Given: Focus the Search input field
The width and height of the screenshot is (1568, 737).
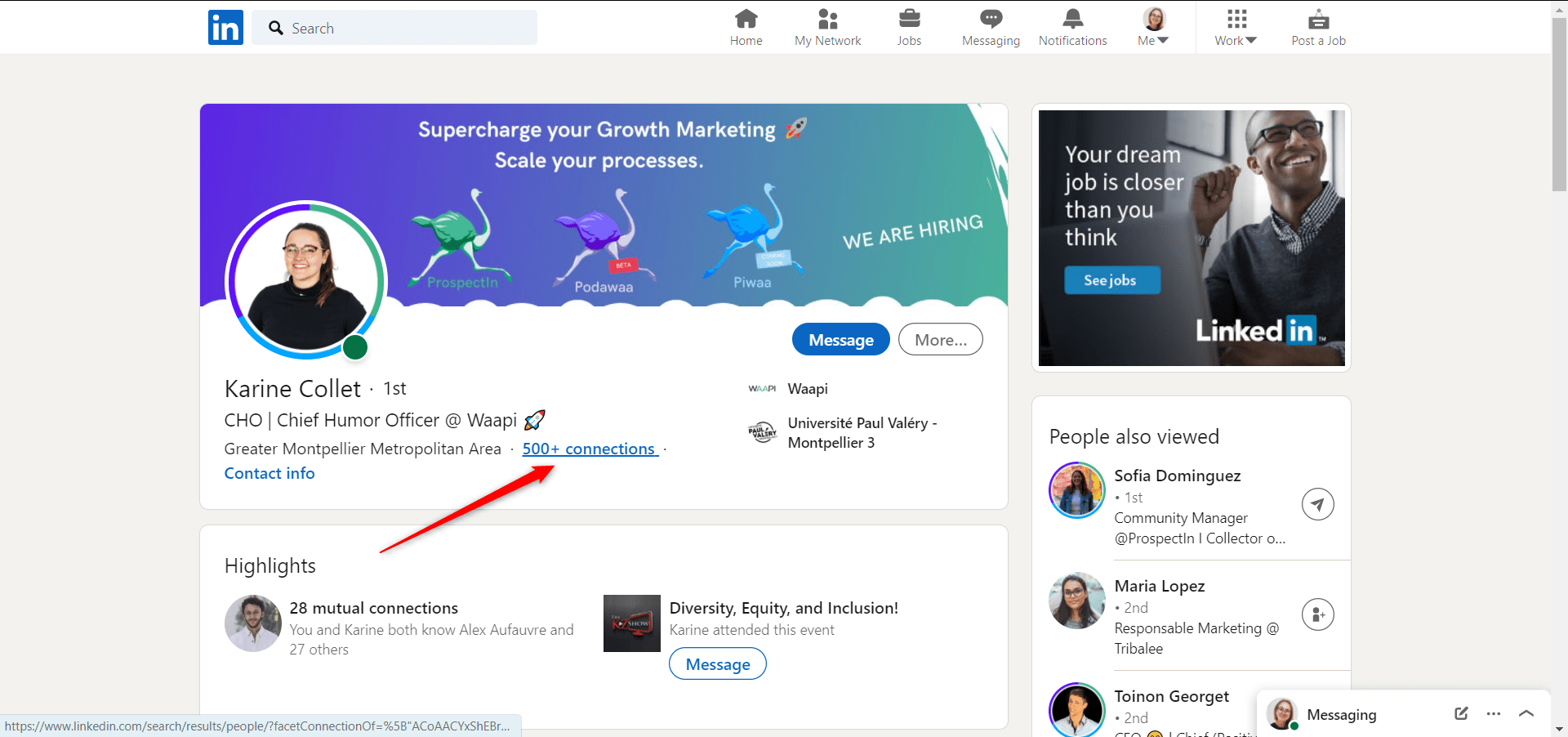Looking at the screenshot, I should 394,28.
